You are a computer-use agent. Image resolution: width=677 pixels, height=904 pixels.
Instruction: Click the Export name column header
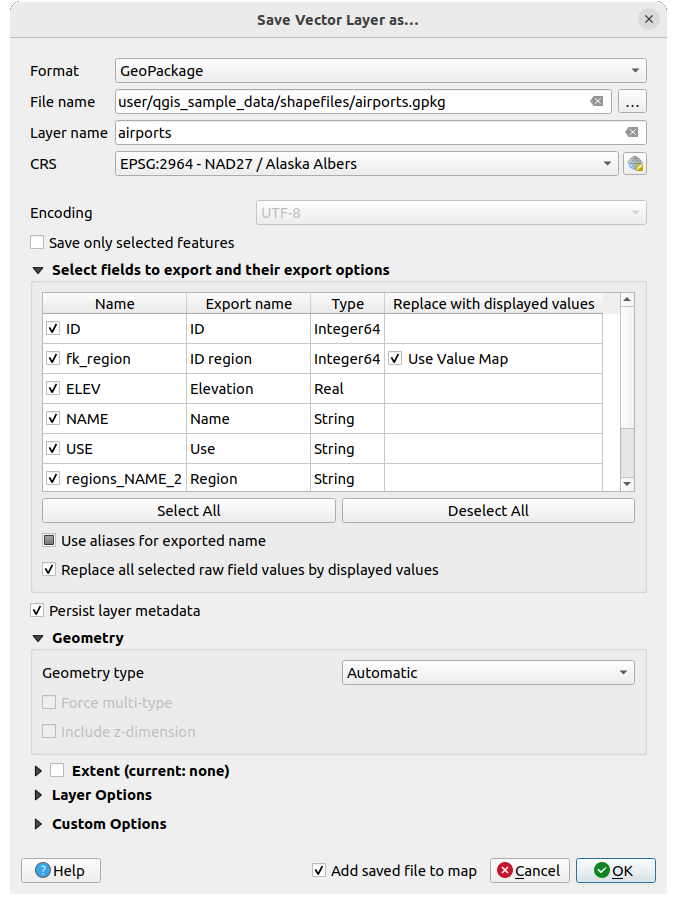tap(248, 304)
